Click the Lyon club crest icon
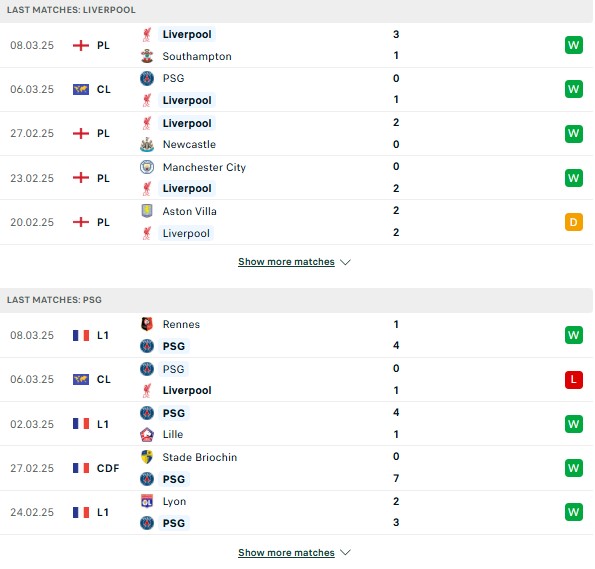595x569 pixels. [x=147, y=501]
